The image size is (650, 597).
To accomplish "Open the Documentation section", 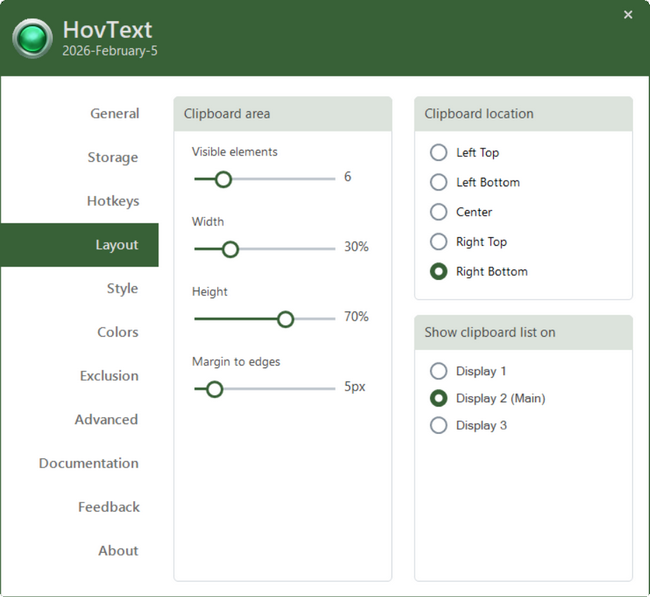I will [88, 464].
